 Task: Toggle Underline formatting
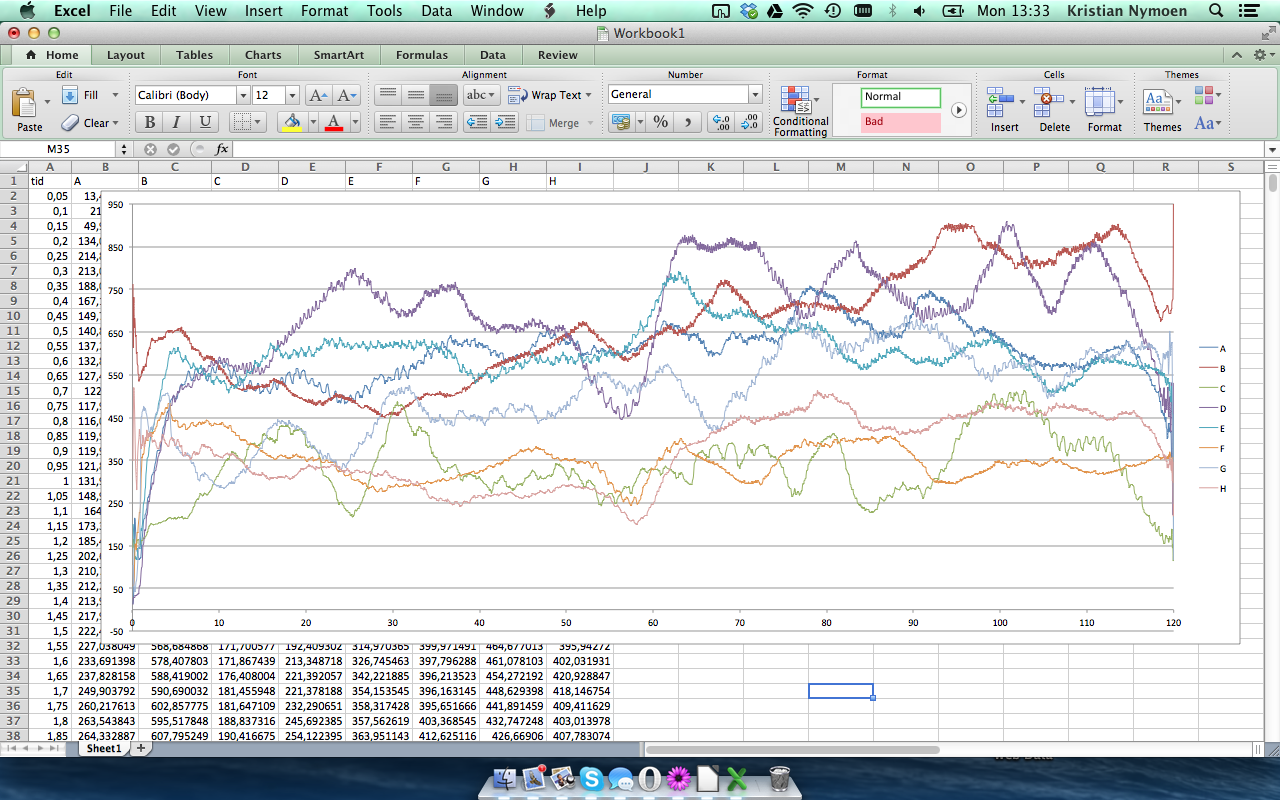[x=205, y=122]
